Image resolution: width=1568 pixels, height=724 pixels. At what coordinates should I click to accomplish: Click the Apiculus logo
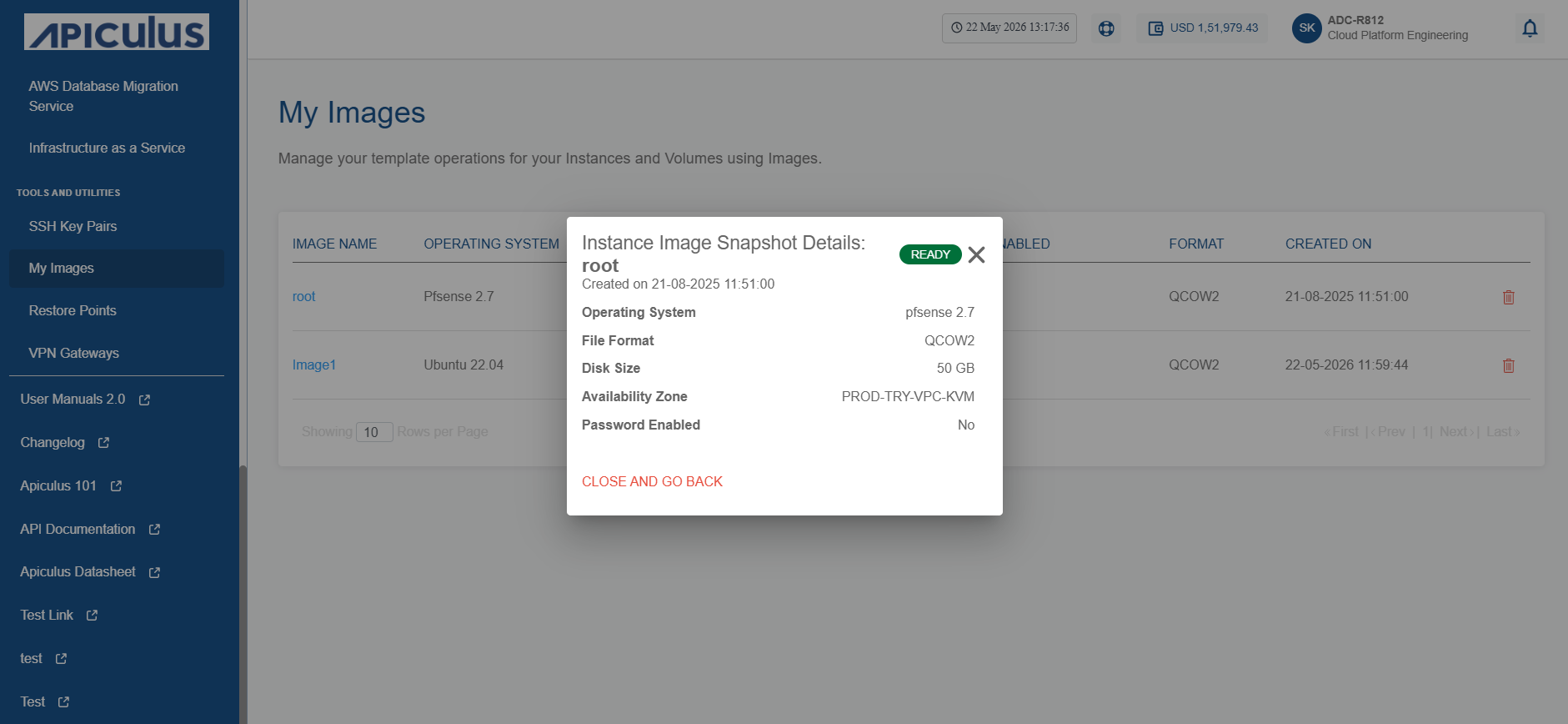[x=117, y=32]
